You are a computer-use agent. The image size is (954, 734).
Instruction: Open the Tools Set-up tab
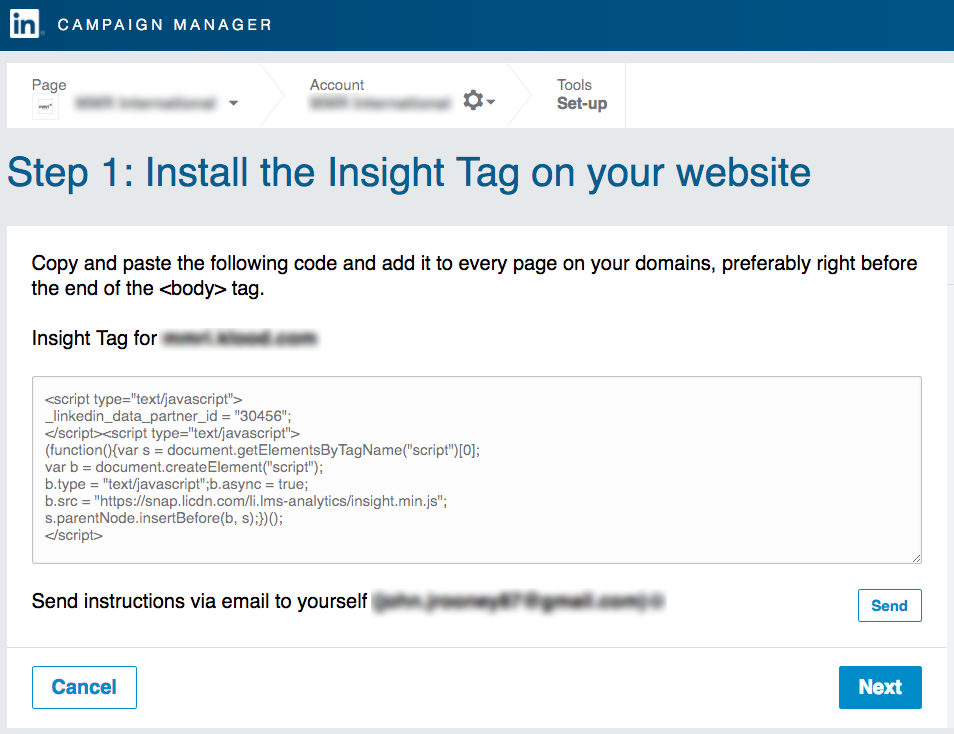pos(581,95)
